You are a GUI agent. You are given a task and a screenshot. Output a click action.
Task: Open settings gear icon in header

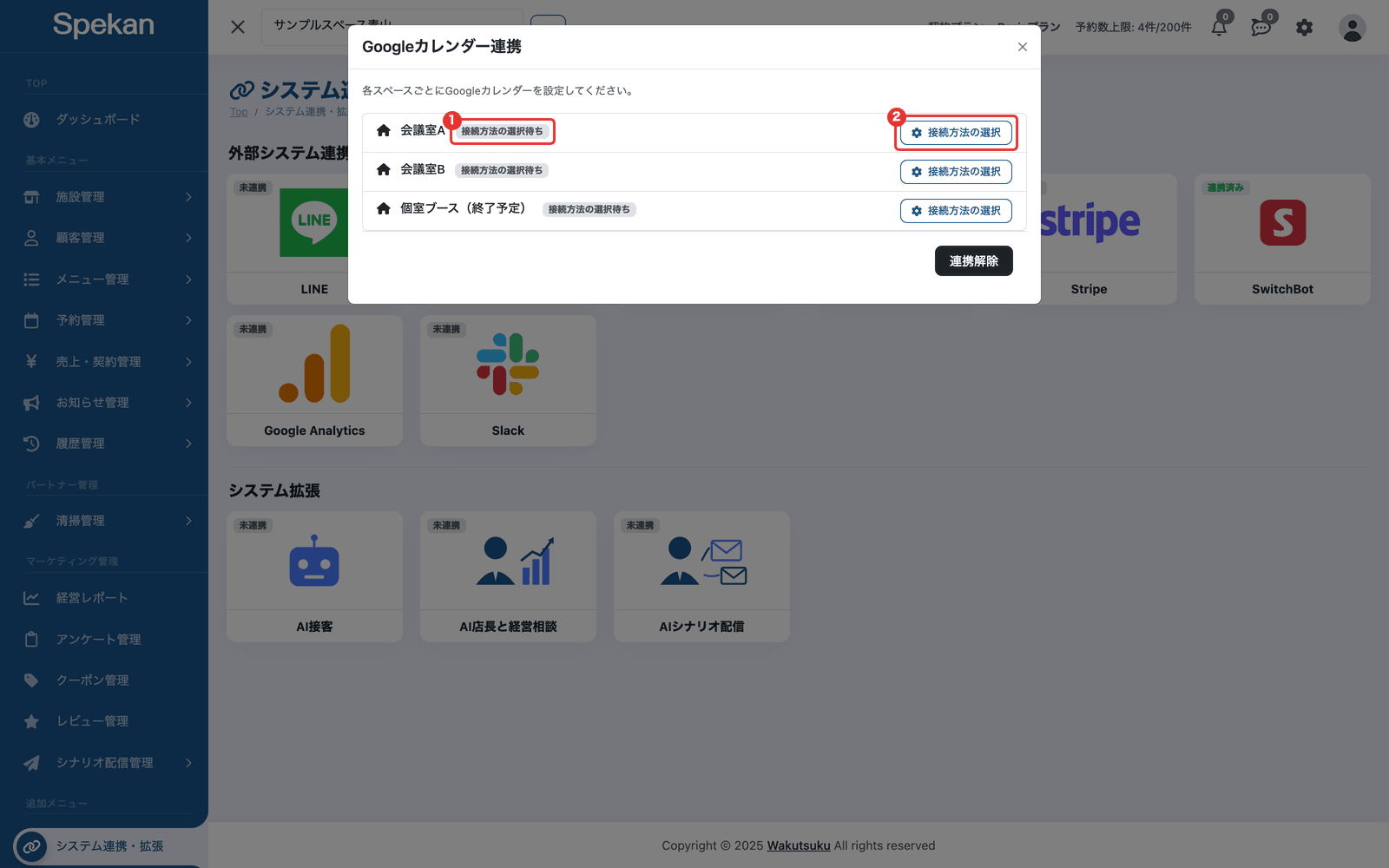click(x=1304, y=28)
